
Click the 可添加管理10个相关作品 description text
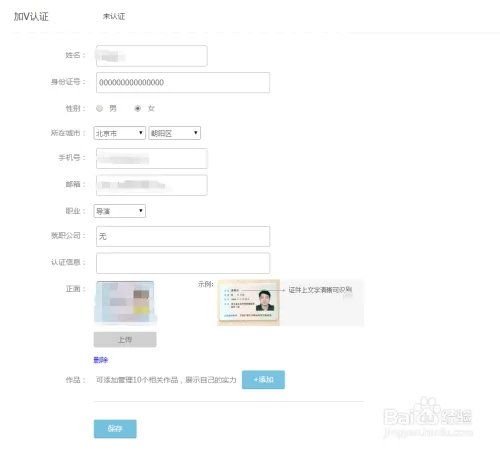point(166,380)
